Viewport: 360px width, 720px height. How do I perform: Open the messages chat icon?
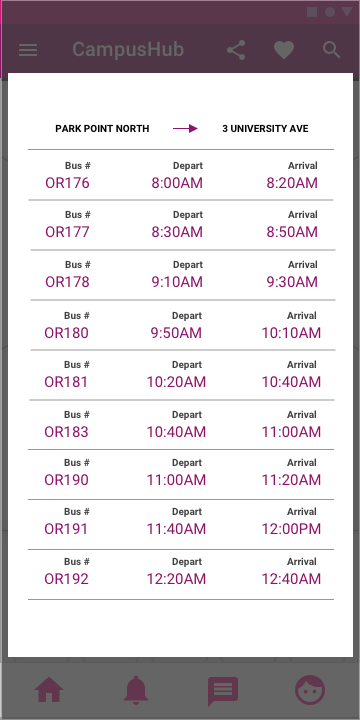click(223, 691)
